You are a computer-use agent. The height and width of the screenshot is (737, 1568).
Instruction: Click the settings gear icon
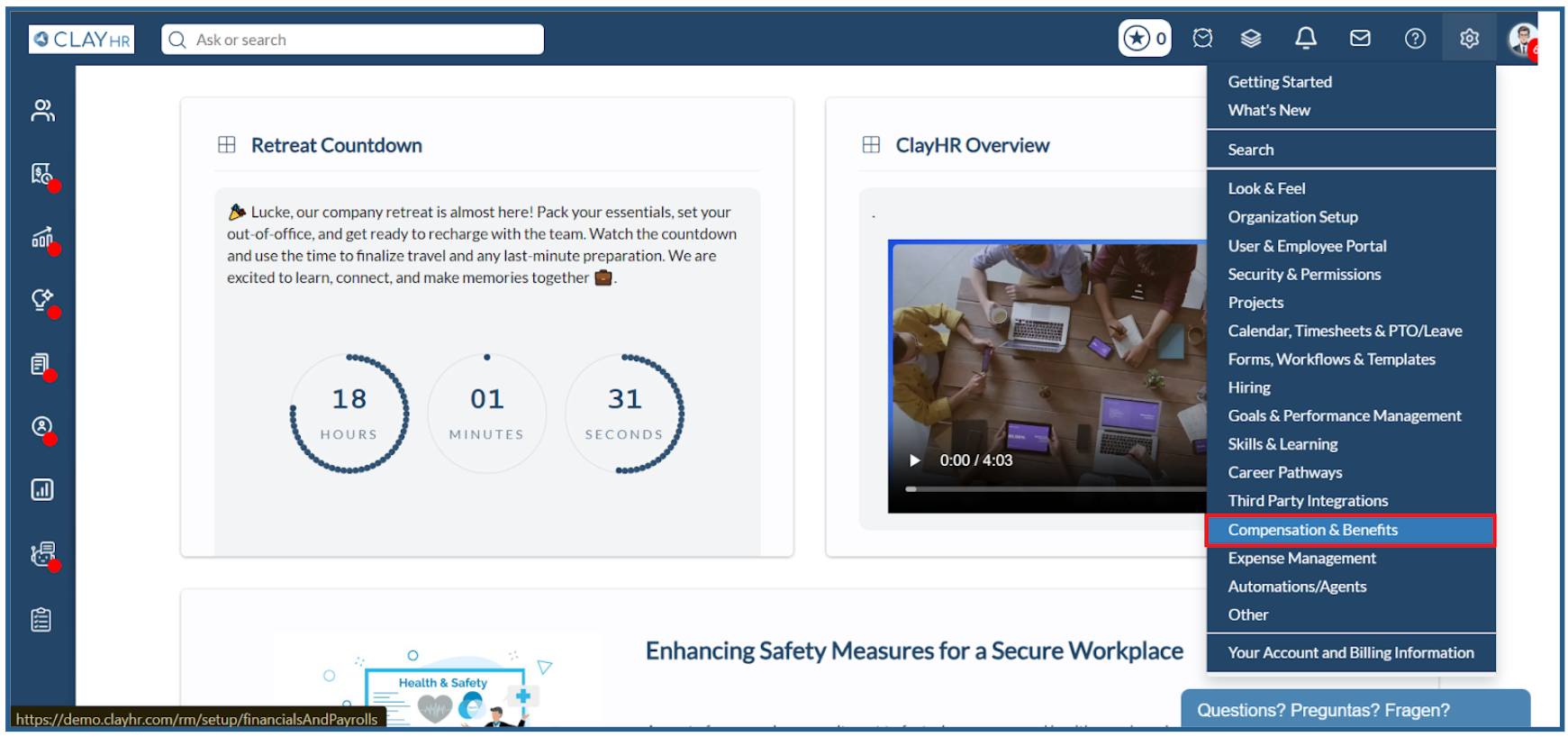pos(1469,39)
